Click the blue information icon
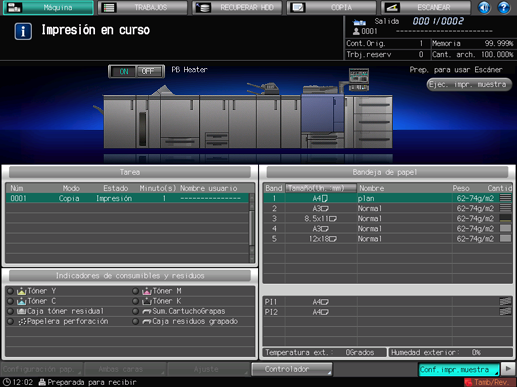517x387 pixels. [x=23, y=31]
